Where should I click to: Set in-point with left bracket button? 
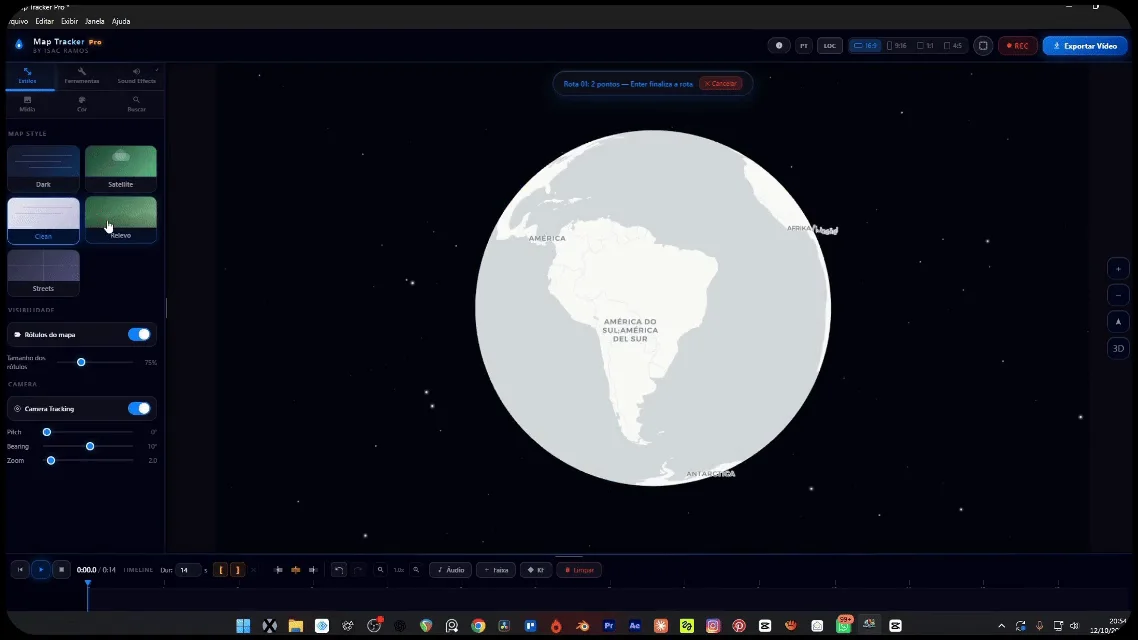tap(221, 570)
